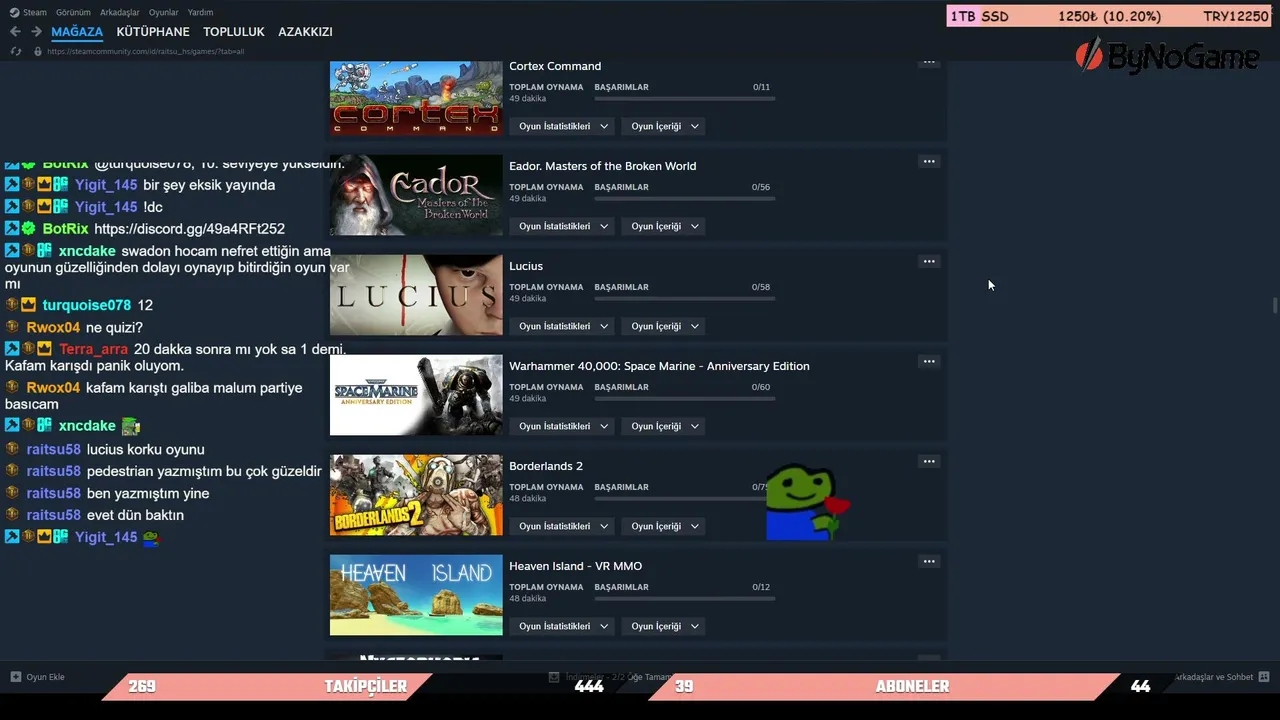Go forward with the Steam forward arrow
This screenshot has width=1280, height=720.
36,32
